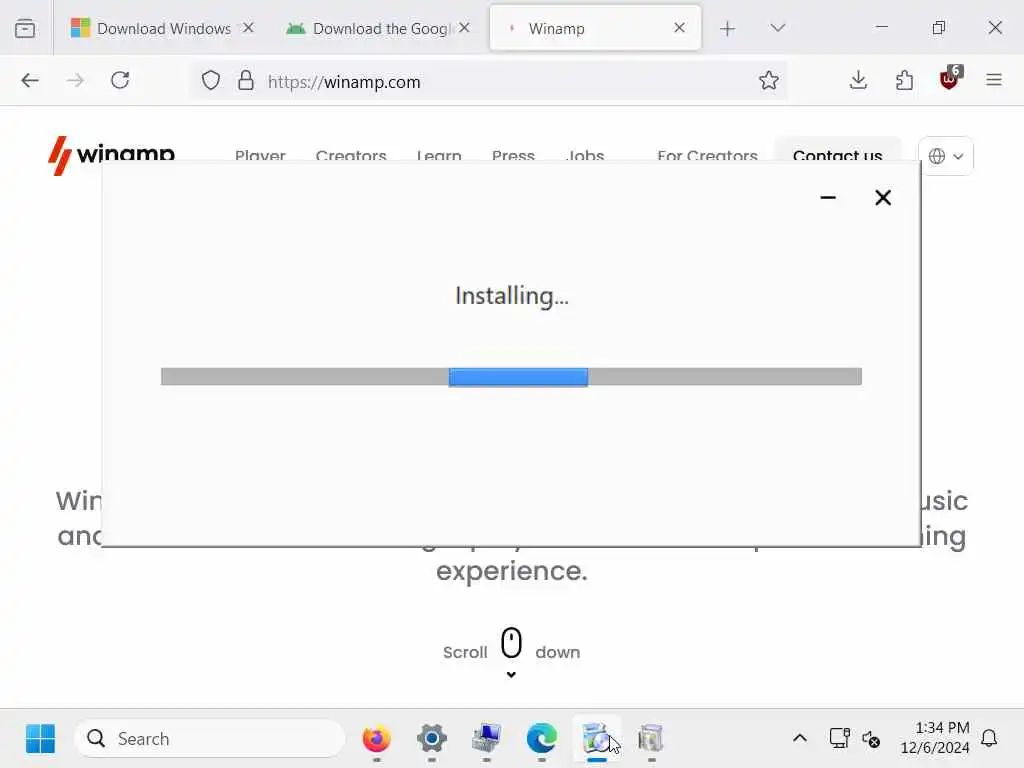Image resolution: width=1024 pixels, height=768 pixels.
Task: Click the taskbar Search box
Action: point(210,739)
